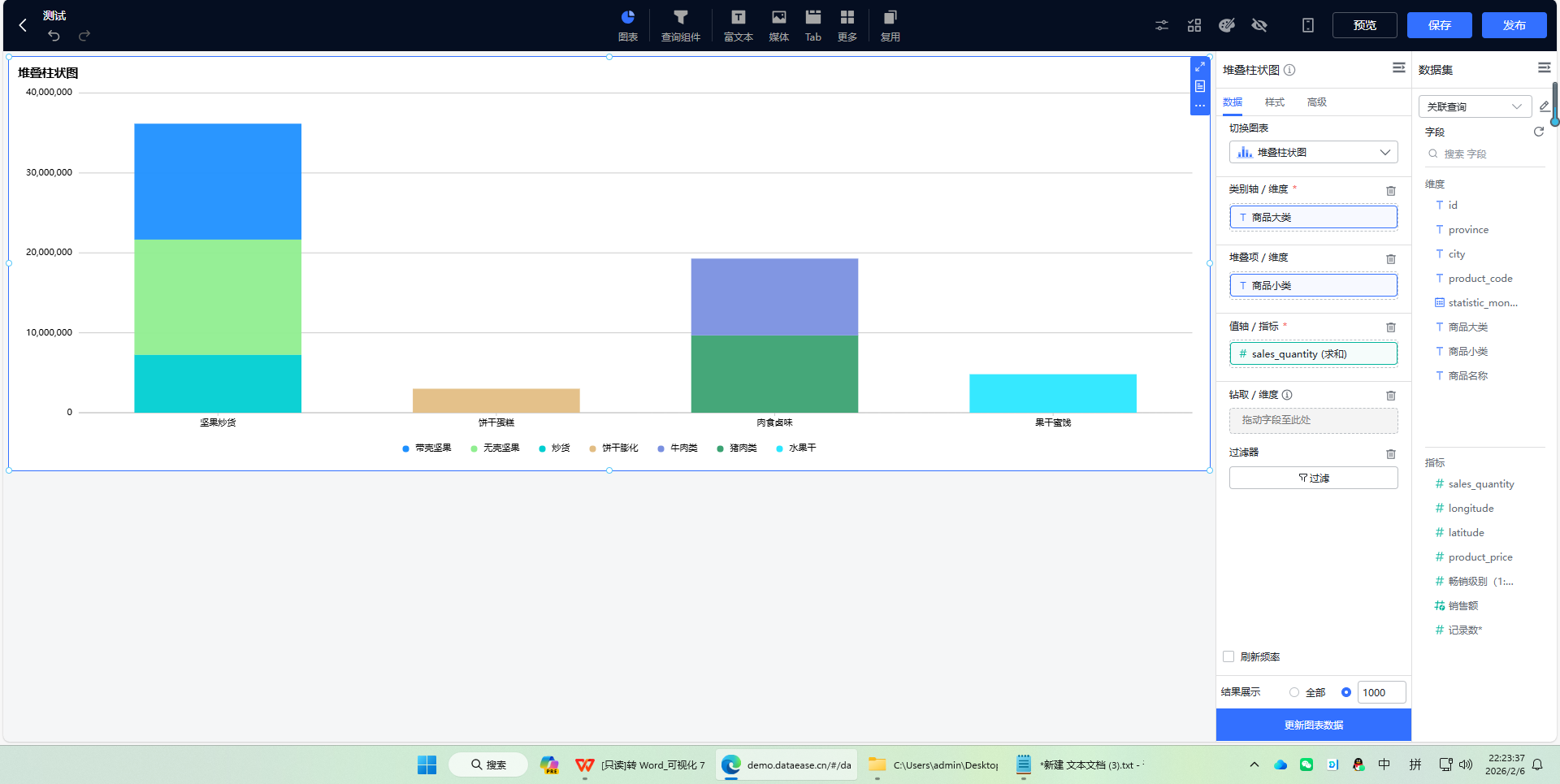The image size is (1560, 784).
Task: Open the WPS Word_可视化 taskbar item
Action: 640,765
